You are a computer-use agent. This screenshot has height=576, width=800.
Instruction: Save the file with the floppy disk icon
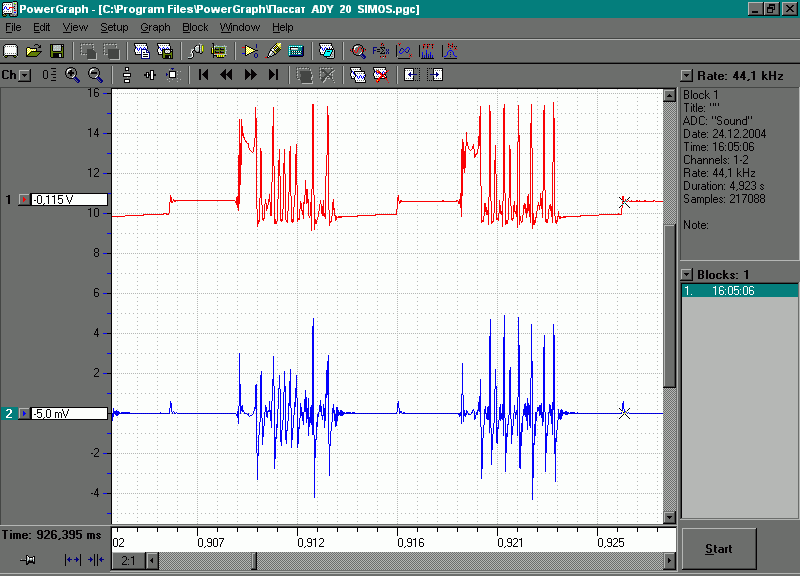57,51
